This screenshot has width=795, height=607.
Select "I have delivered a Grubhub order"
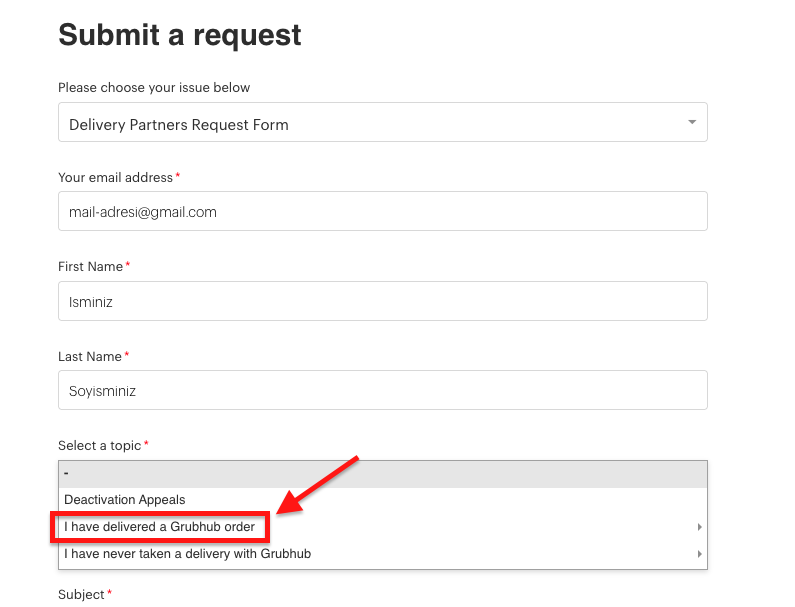(160, 527)
